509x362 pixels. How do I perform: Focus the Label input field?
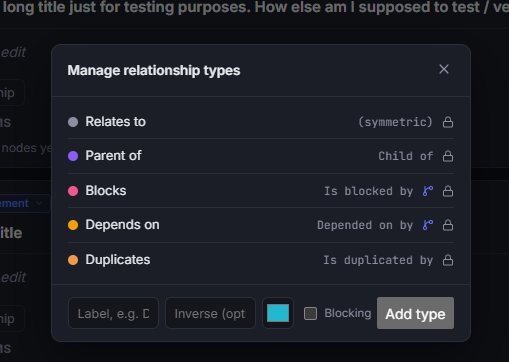point(113,313)
